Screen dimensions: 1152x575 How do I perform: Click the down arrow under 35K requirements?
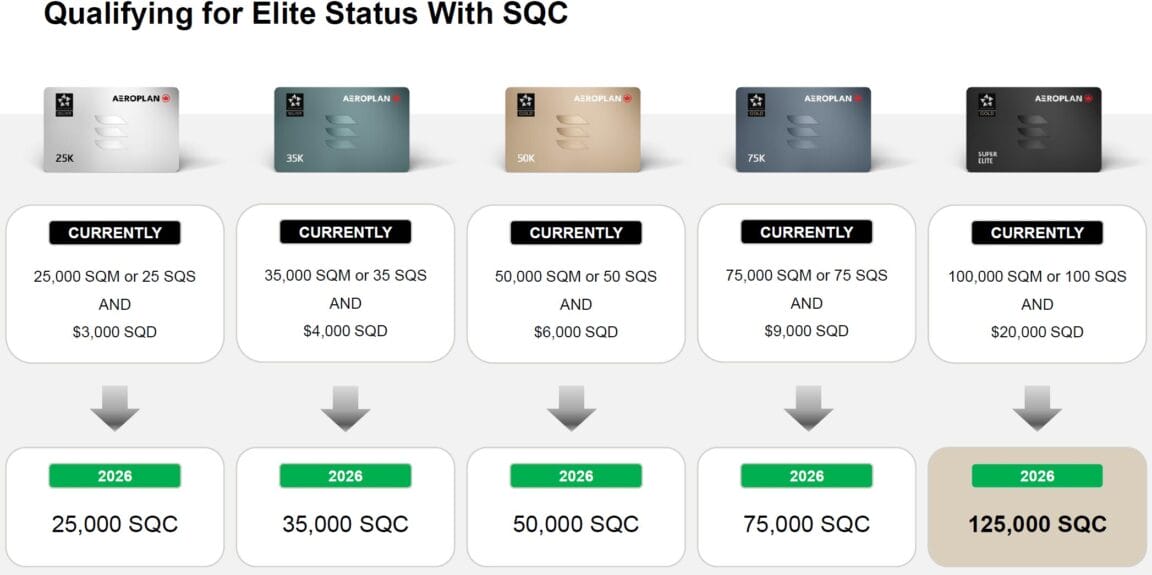(345, 408)
